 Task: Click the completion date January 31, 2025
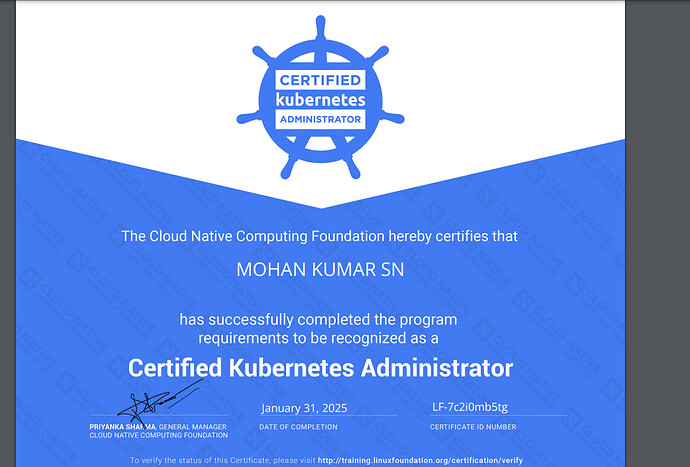(304, 408)
